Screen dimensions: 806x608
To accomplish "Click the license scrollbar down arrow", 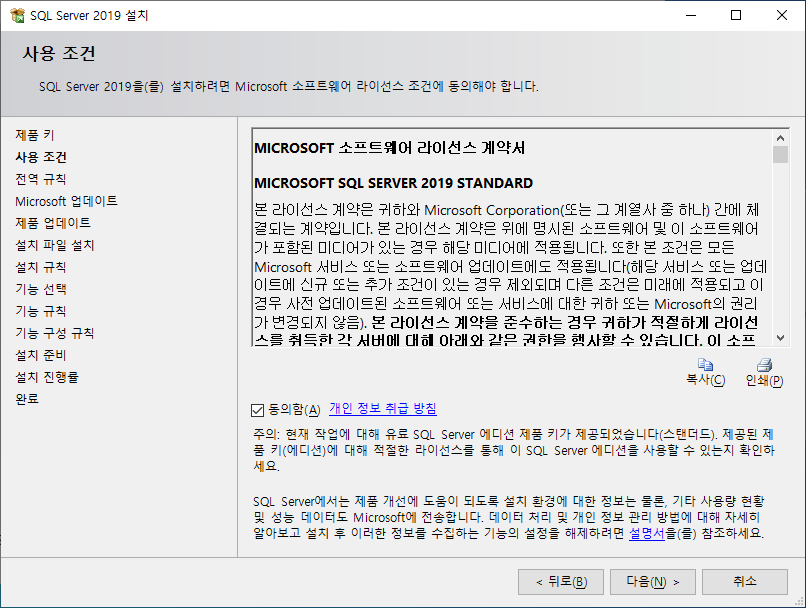I will 780,338.
